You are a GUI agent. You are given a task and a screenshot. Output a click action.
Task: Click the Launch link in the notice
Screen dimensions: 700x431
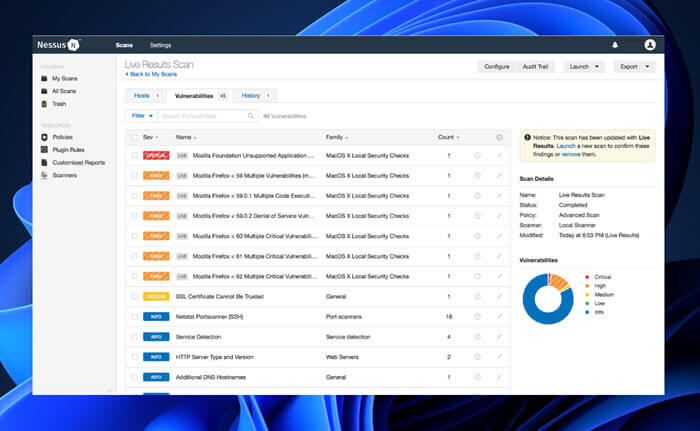tap(566, 146)
